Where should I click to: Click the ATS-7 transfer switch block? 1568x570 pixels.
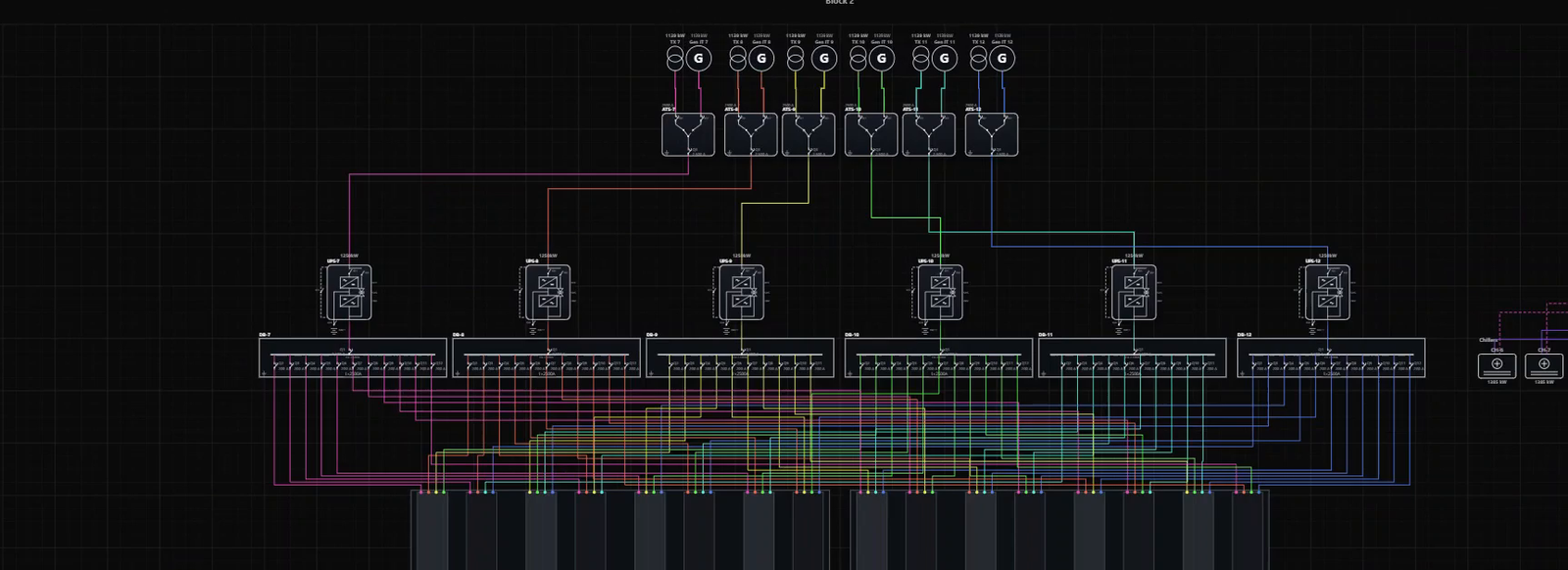[x=688, y=134]
